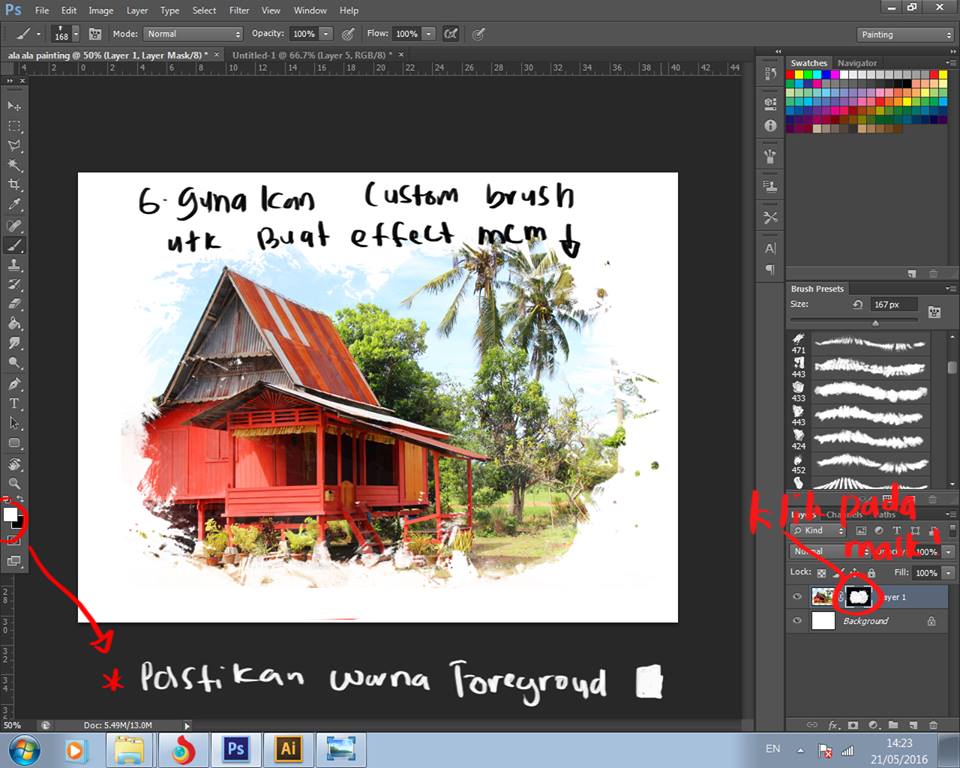Click the Delete layer trash icon
960x768 pixels.
click(932, 724)
